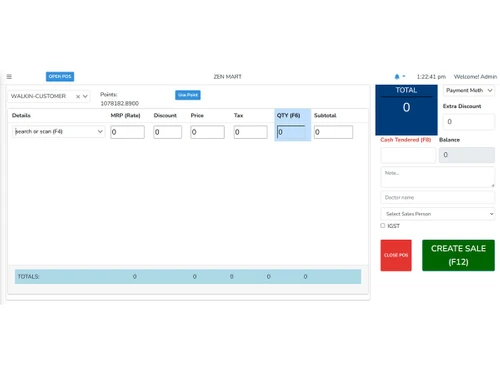The image size is (500, 375).
Task: Expand the WALKIN-CUSTOMER customer dropdown
Action: pyautogui.click(x=85, y=96)
